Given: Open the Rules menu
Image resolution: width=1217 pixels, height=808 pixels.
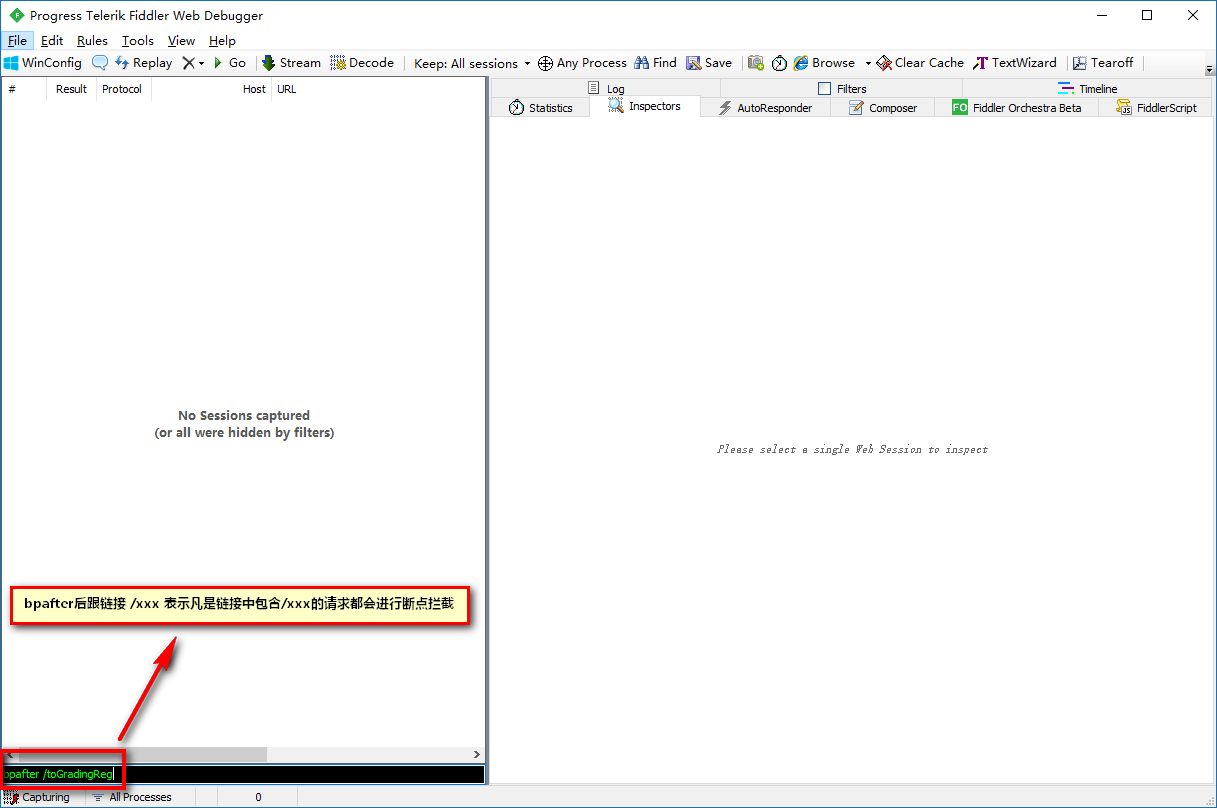Looking at the screenshot, I should point(92,41).
